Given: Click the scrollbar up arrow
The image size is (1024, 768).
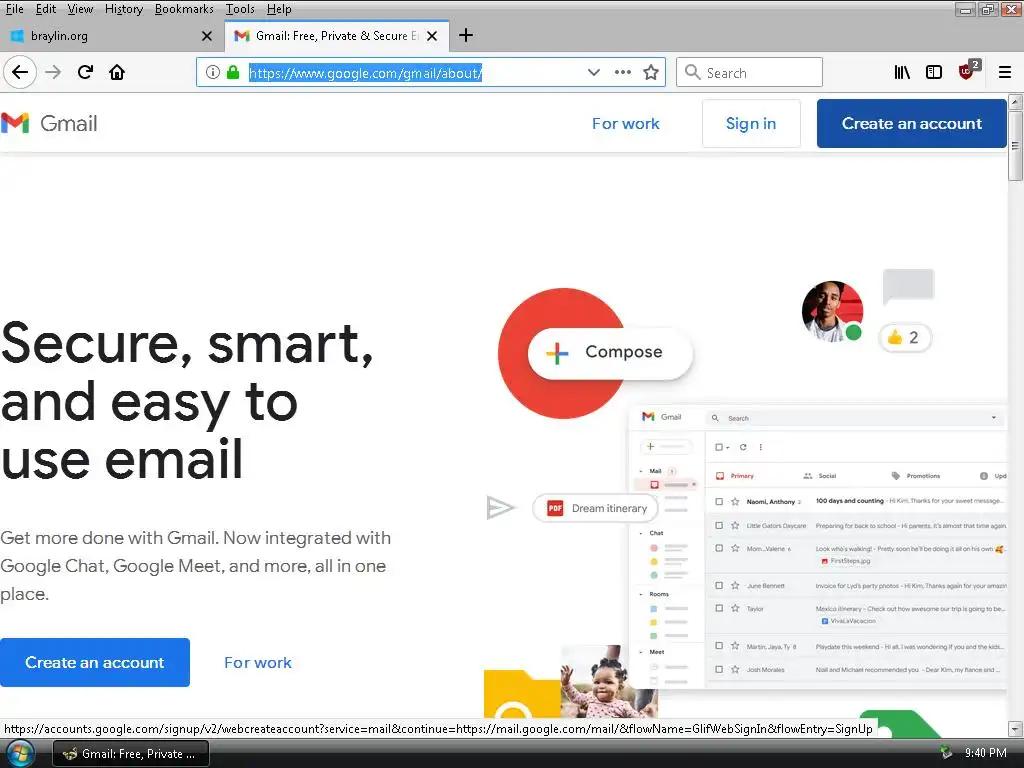Looking at the screenshot, I should pos(1015,102).
